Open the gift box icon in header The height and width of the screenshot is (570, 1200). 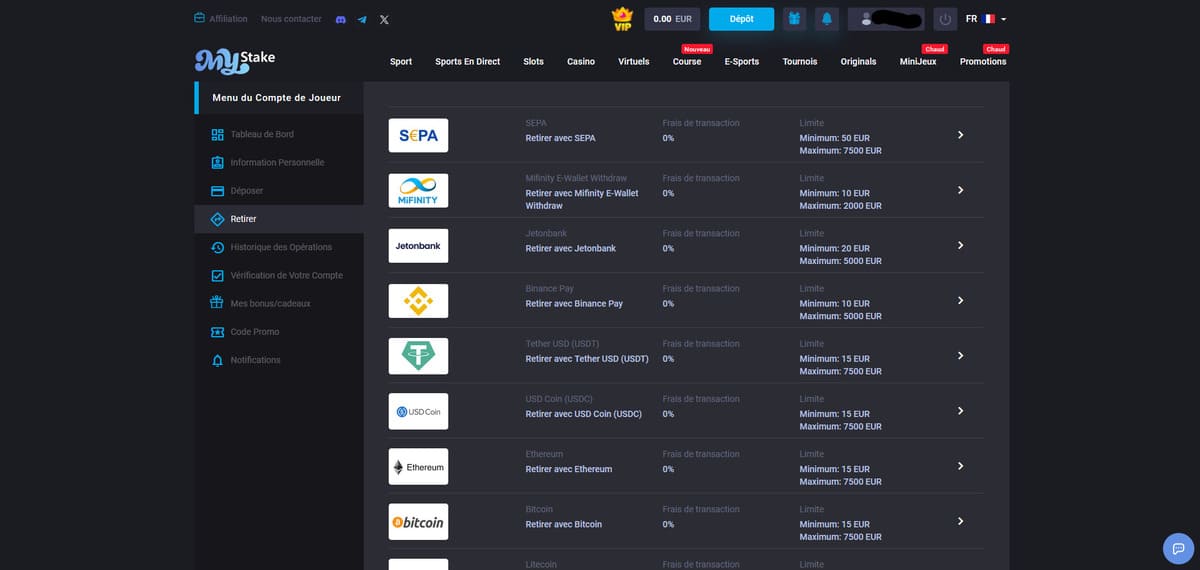tap(794, 19)
